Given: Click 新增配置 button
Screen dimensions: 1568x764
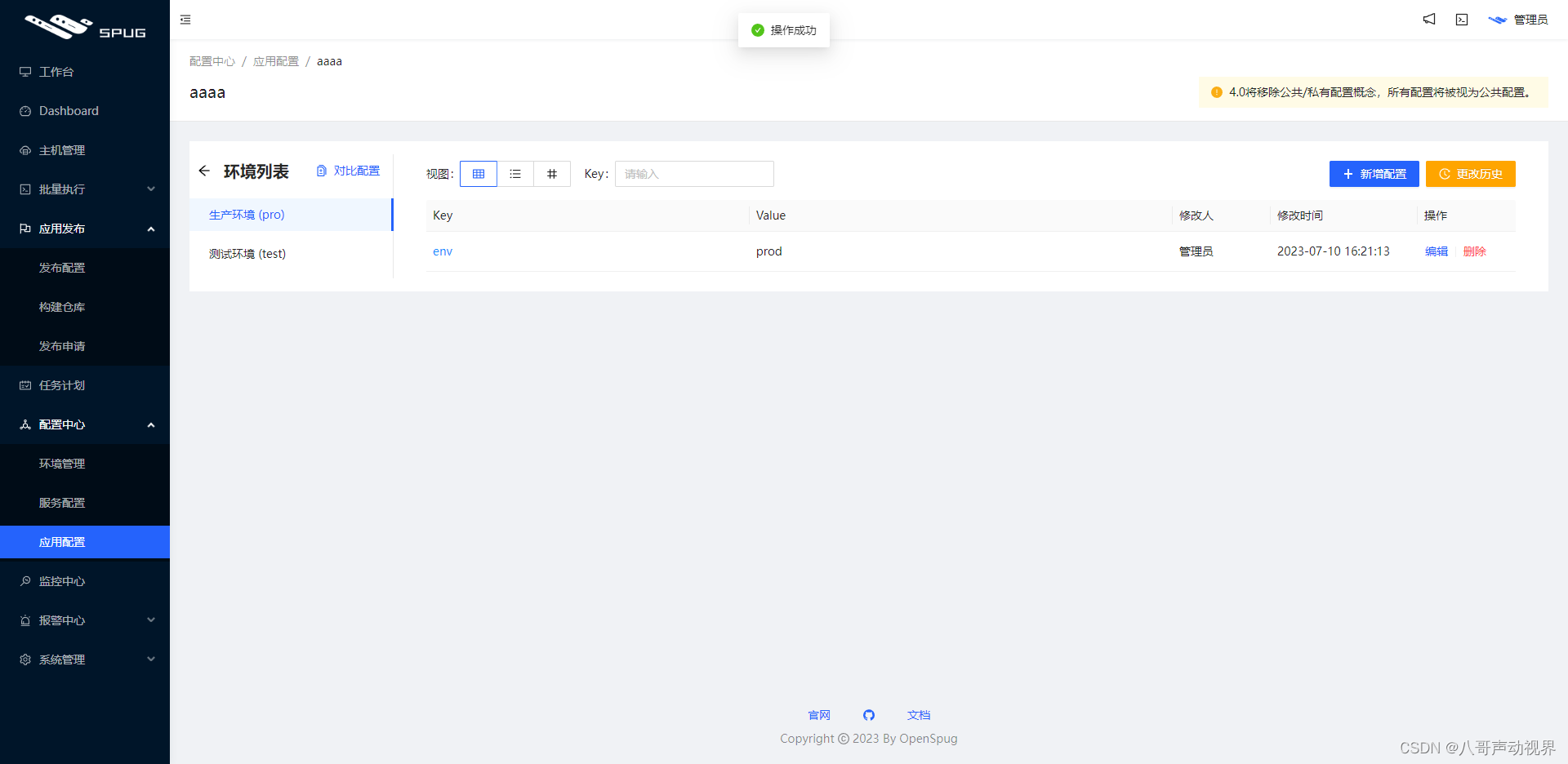Looking at the screenshot, I should [x=1374, y=174].
